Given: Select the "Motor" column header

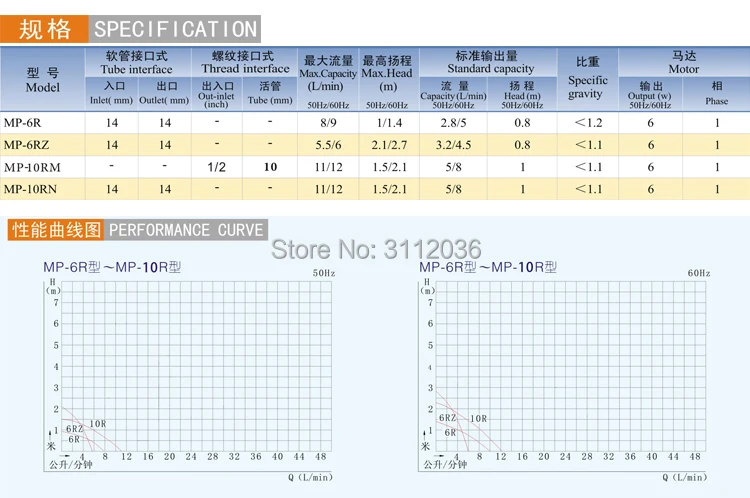Looking at the screenshot, I should 684,62.
